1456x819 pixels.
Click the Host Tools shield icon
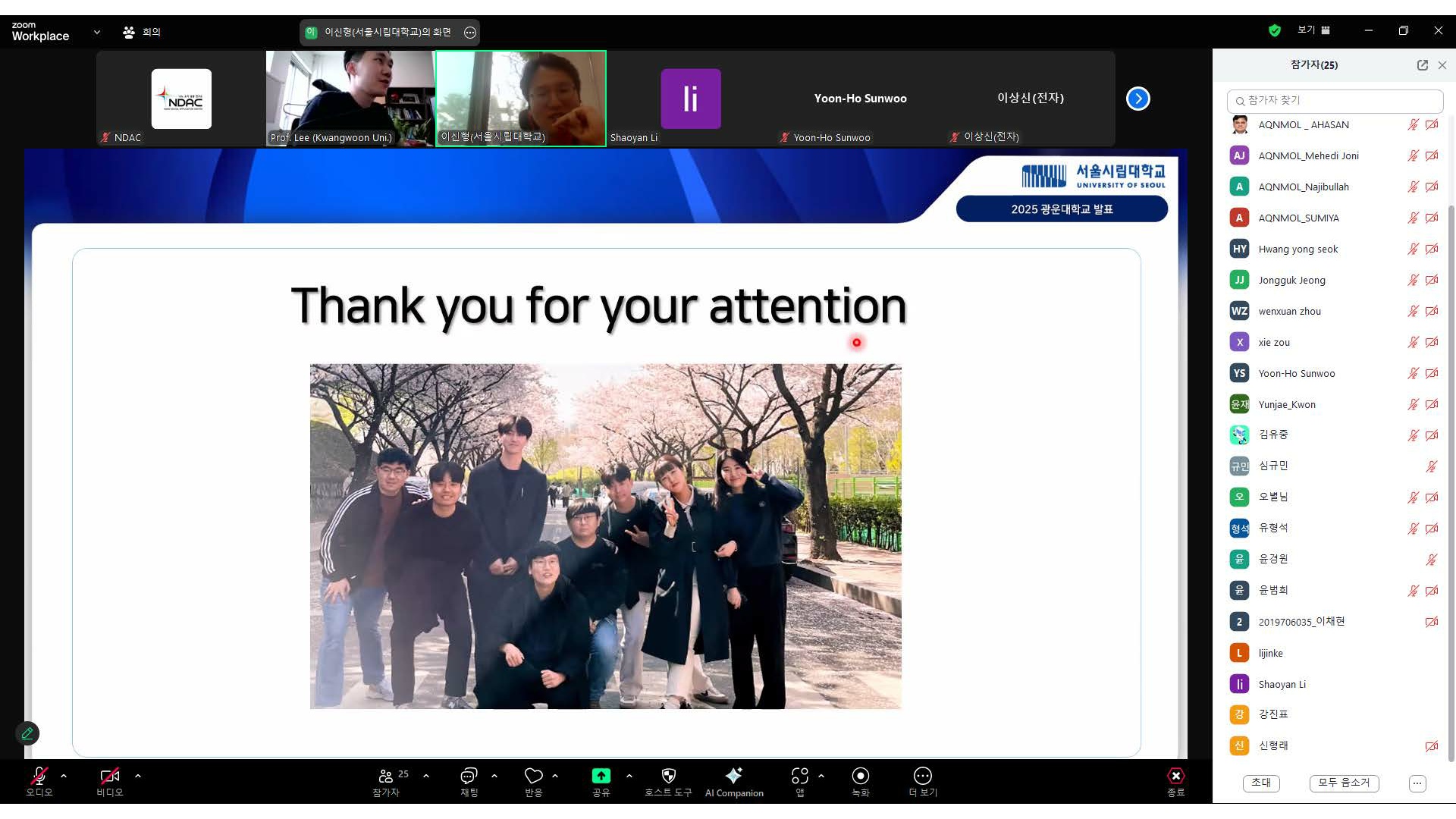[668, 776]
